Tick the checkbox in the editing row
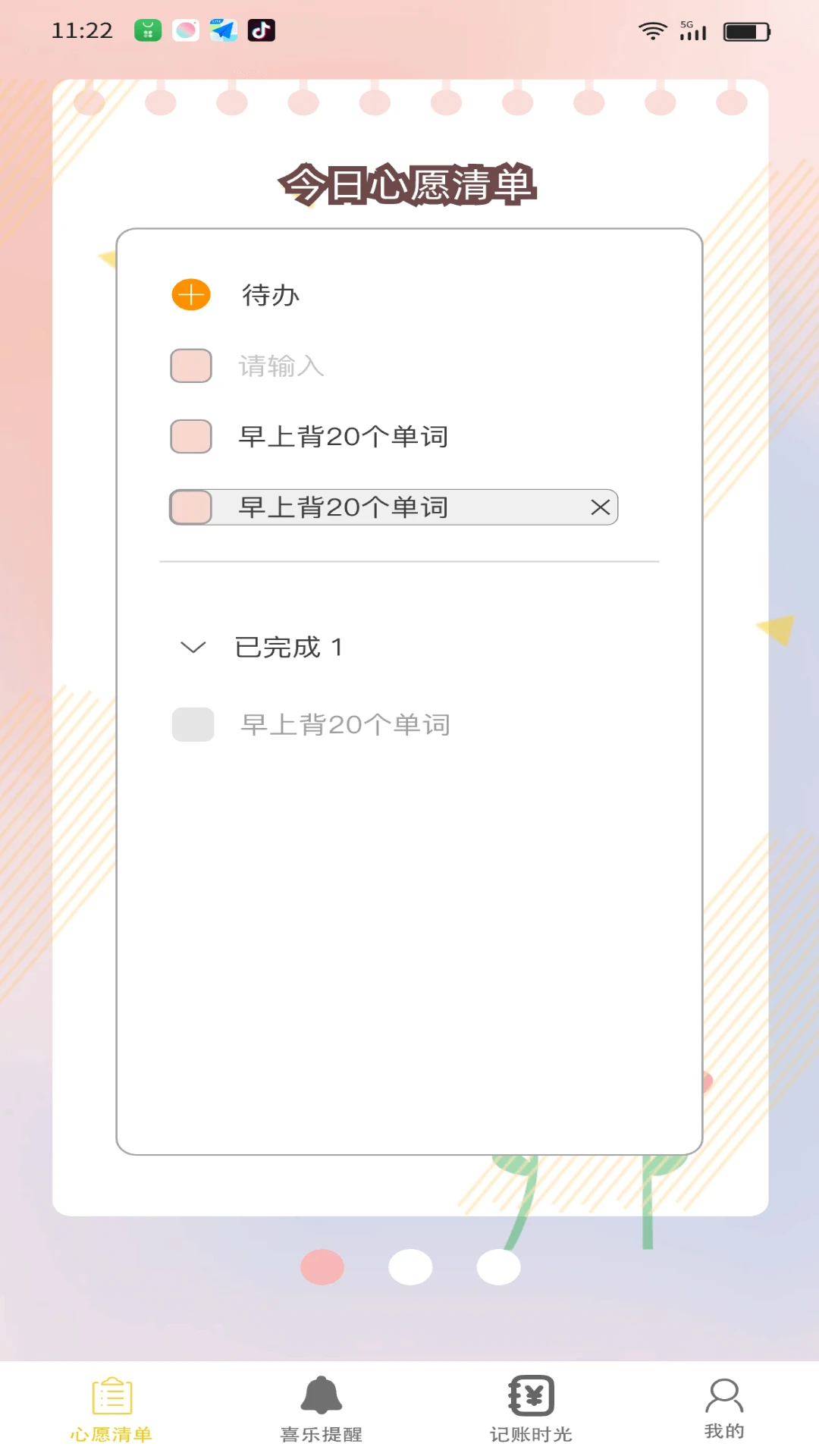 coord(190,507)
